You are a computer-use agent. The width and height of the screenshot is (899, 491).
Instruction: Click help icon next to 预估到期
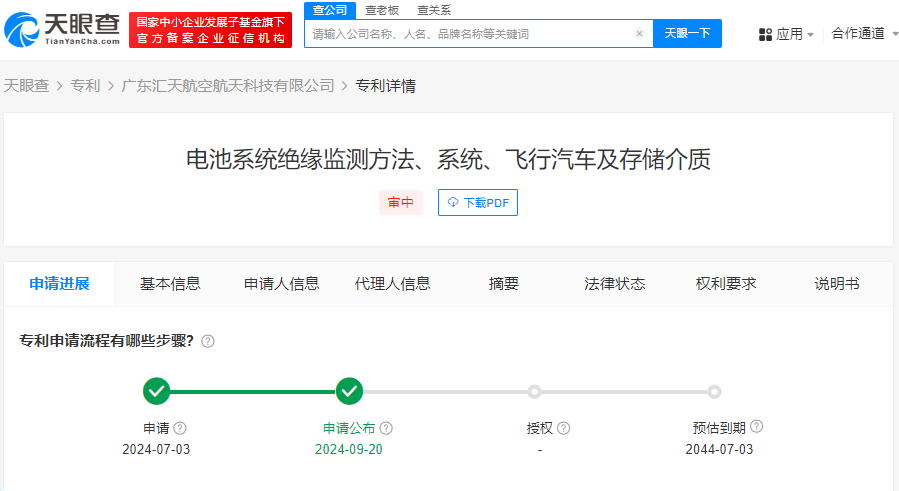point(756,427)
